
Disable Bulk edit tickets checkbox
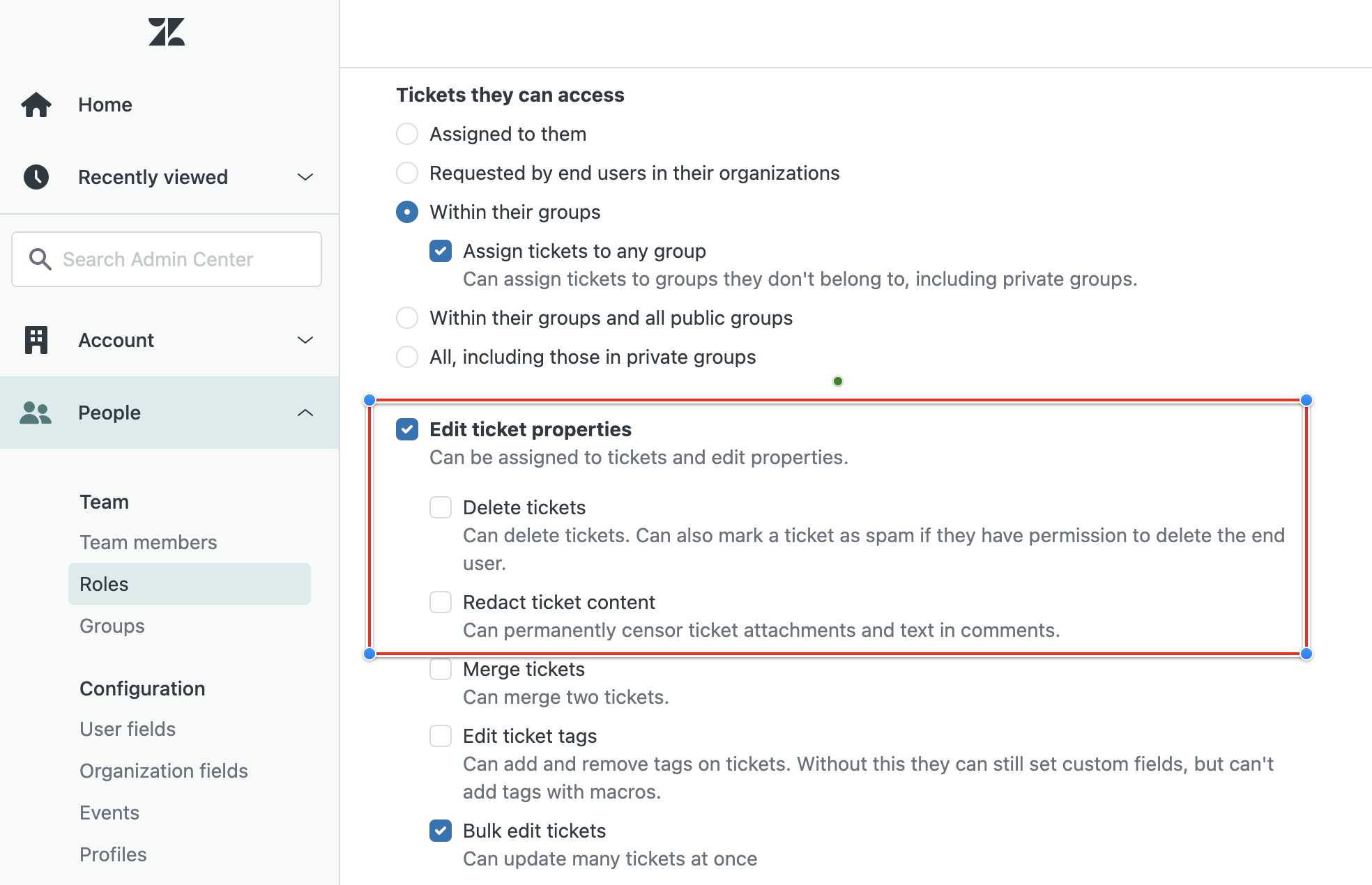pos(441,831)
